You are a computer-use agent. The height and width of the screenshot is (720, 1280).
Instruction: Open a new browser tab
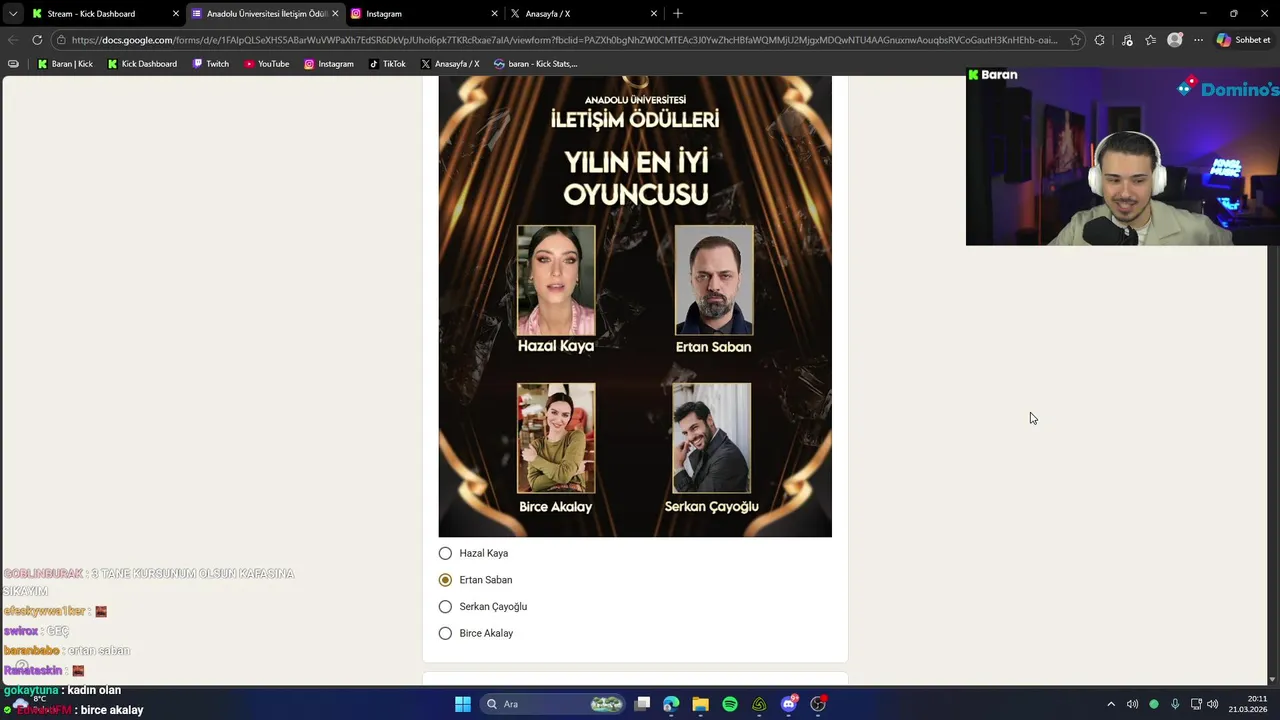pyautogui.click(x=678, y=14)
